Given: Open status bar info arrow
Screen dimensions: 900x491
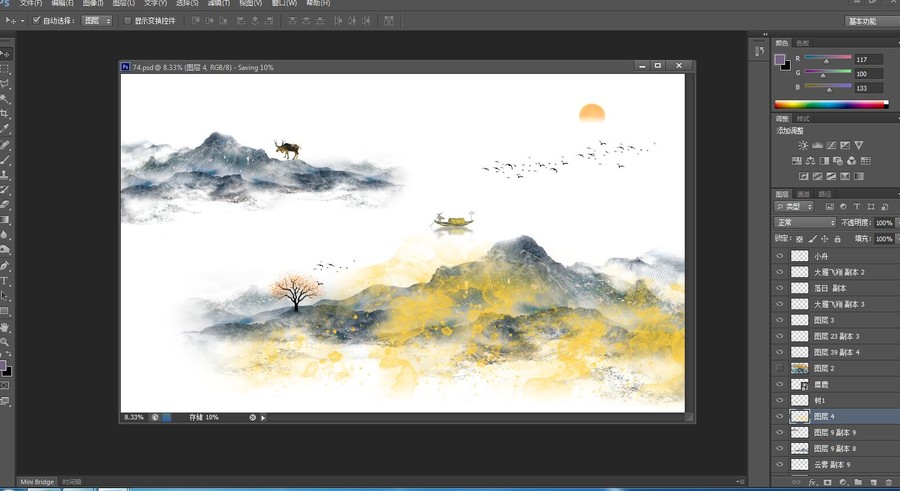Looking at the screenshot, I should (x=263, y=417).
